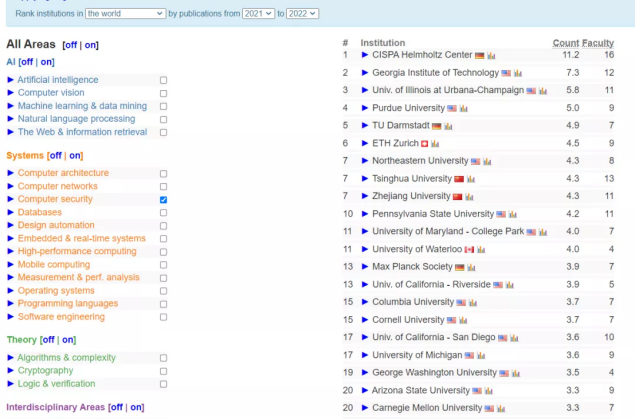
Task: Open Pennsylvania State University chart icon
Action: (x=513, y=214)
